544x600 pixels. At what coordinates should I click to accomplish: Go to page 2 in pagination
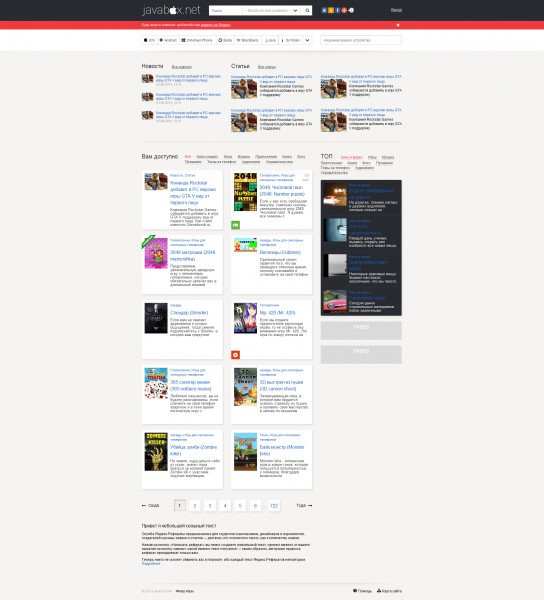coord(195,505)
